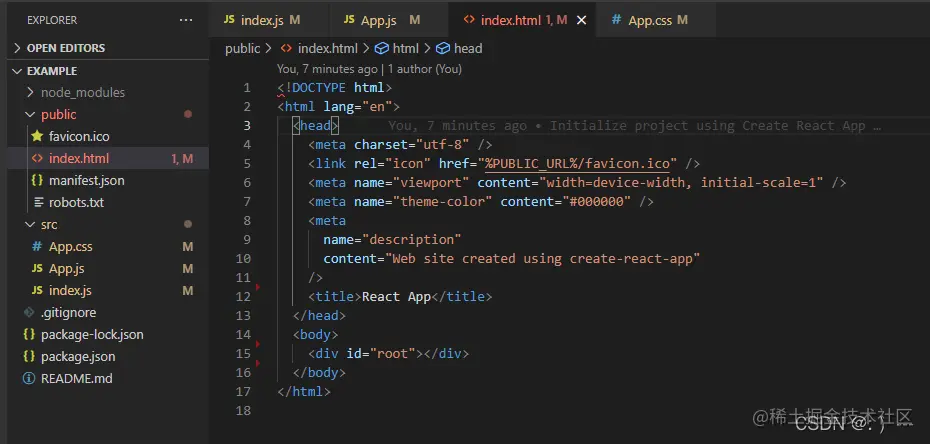Open the .gitignore file
930x444 pixels.
click(x=68, y=312)
